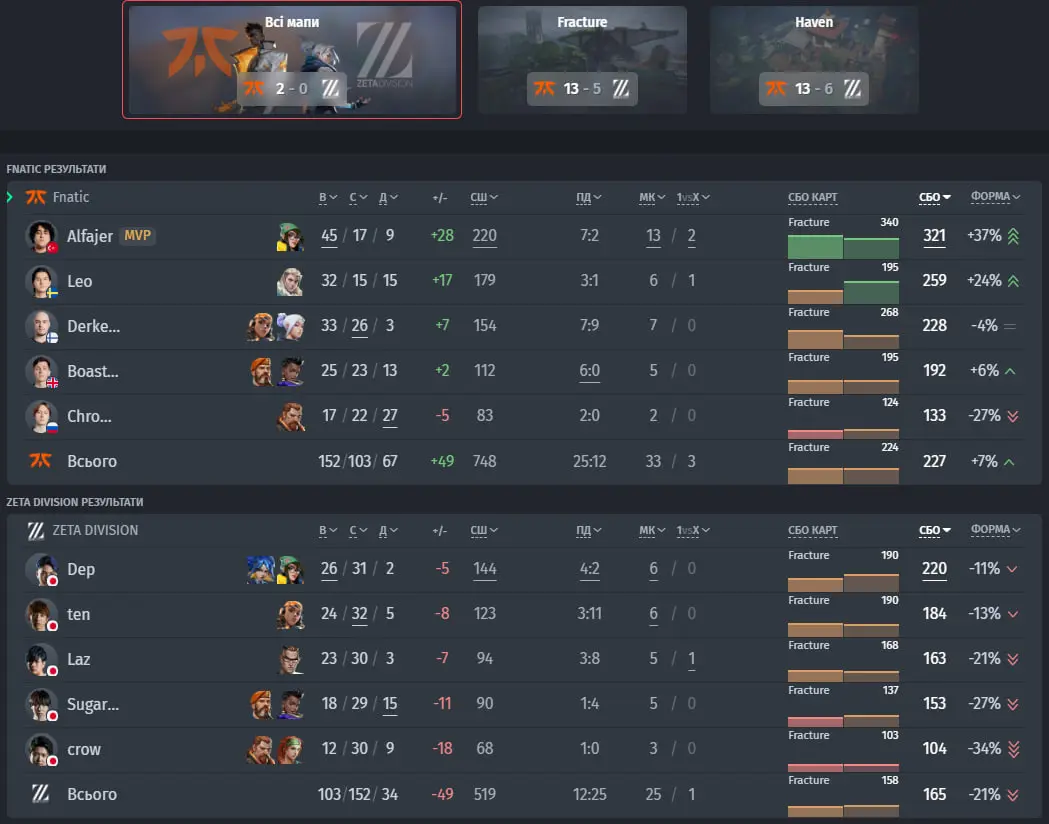Image resolution: width=1049 pixels, height=824 pixels.
Task: Select the Всі мапи tab
Action: [292, 60]
